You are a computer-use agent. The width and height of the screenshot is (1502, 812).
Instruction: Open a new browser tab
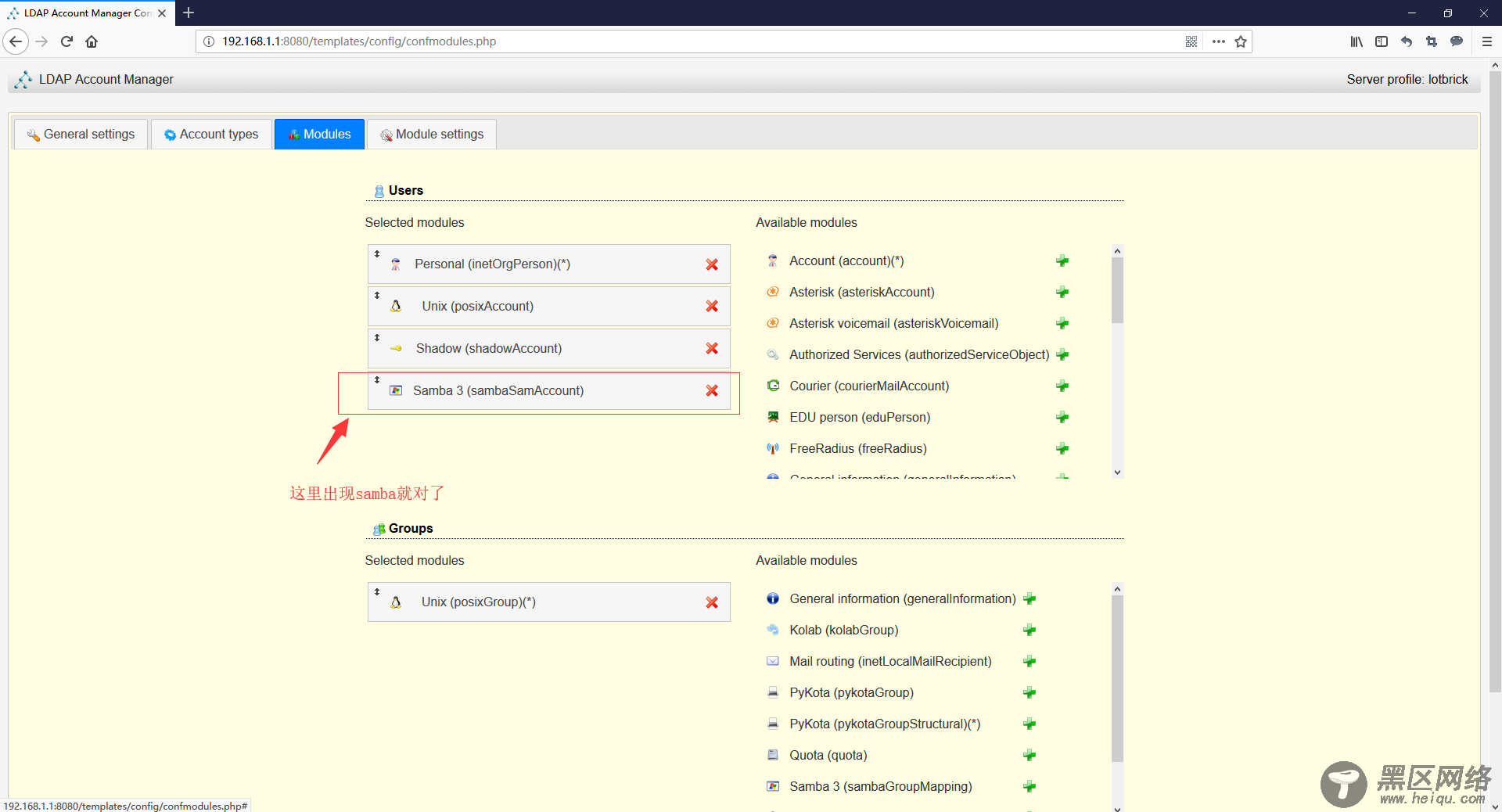(x=189, y=13)
